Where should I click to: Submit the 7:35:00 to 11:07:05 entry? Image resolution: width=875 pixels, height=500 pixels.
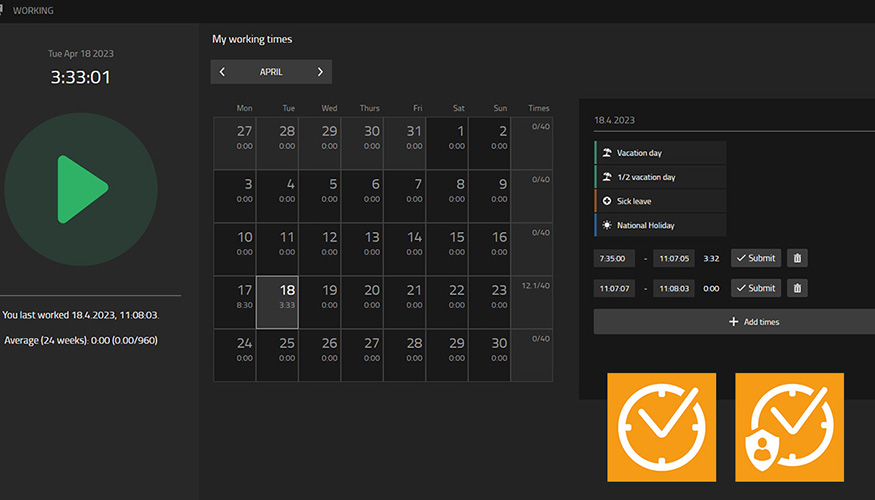[755, 258]
